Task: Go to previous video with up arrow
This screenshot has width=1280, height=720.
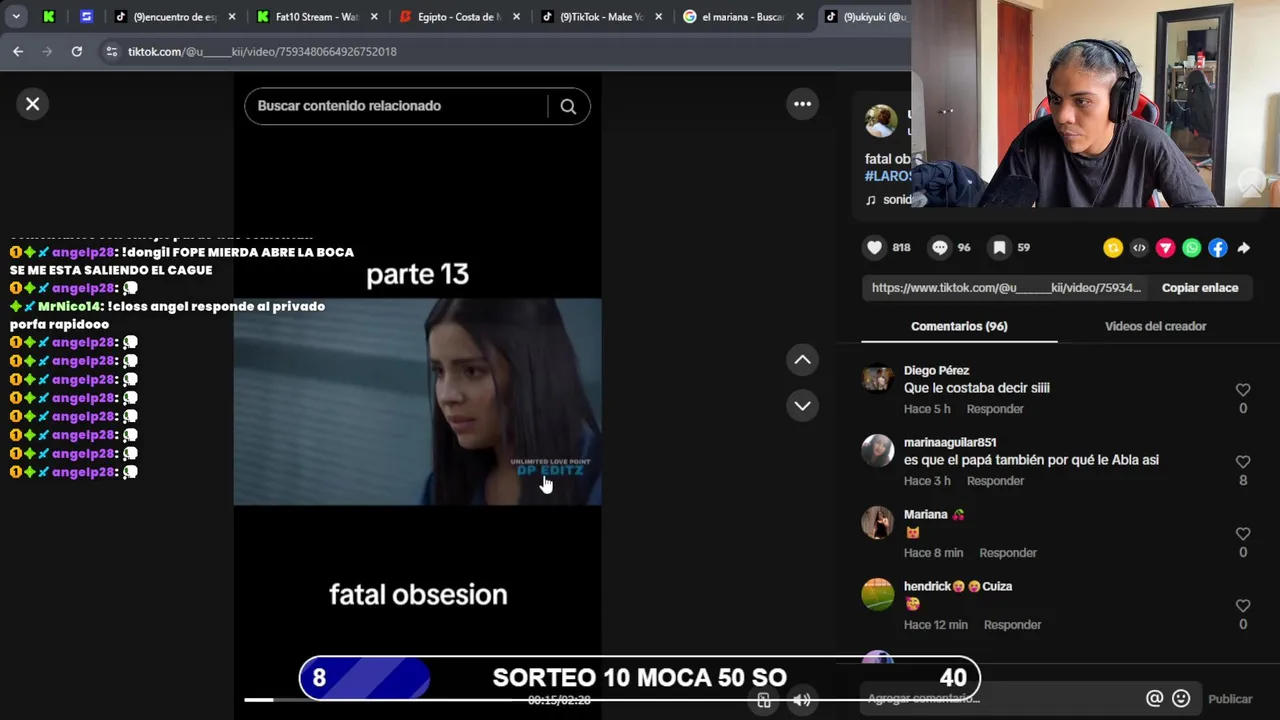Action: (802, 360)
